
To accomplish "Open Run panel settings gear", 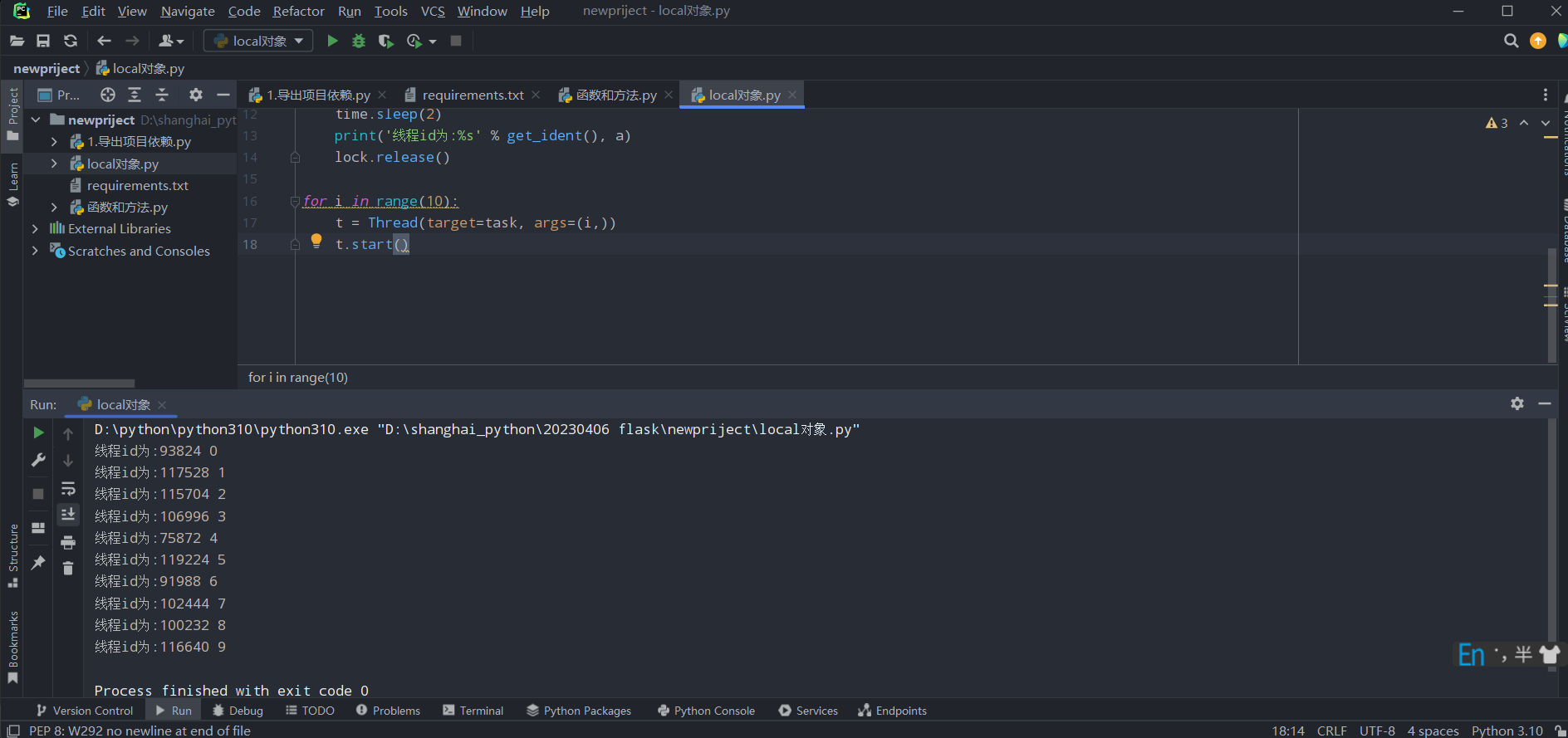I will [1517, 403].
